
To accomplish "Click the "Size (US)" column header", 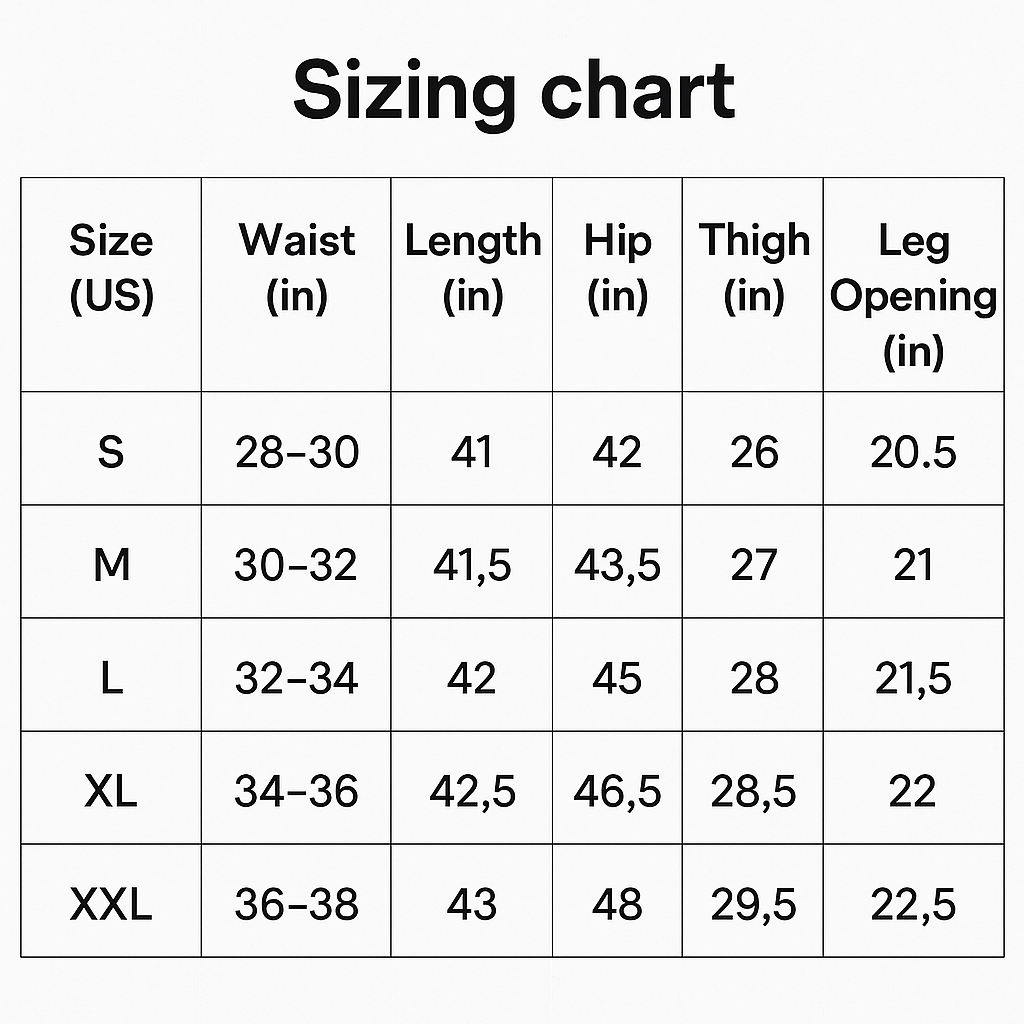I will pos(111,268).
